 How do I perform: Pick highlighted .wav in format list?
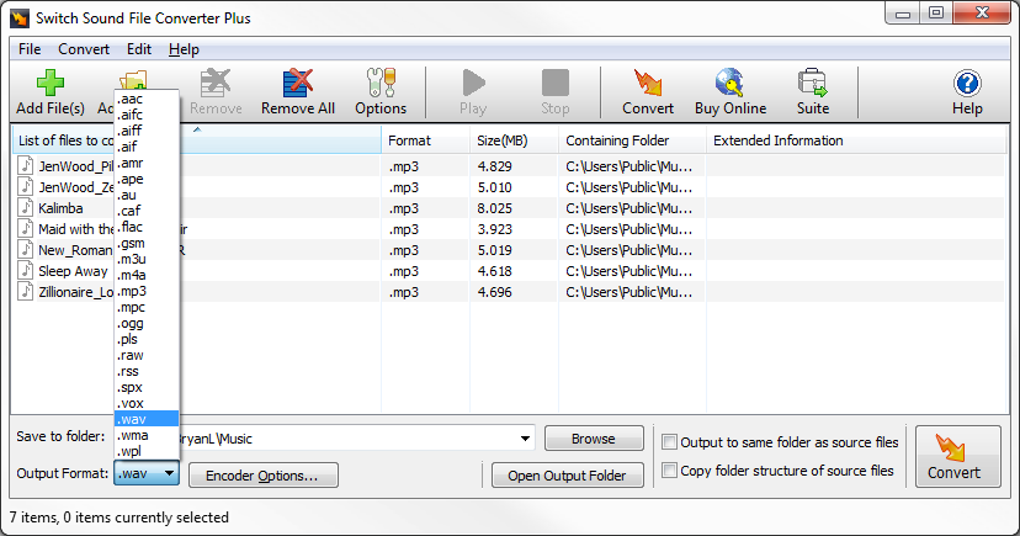pos(146,419)
